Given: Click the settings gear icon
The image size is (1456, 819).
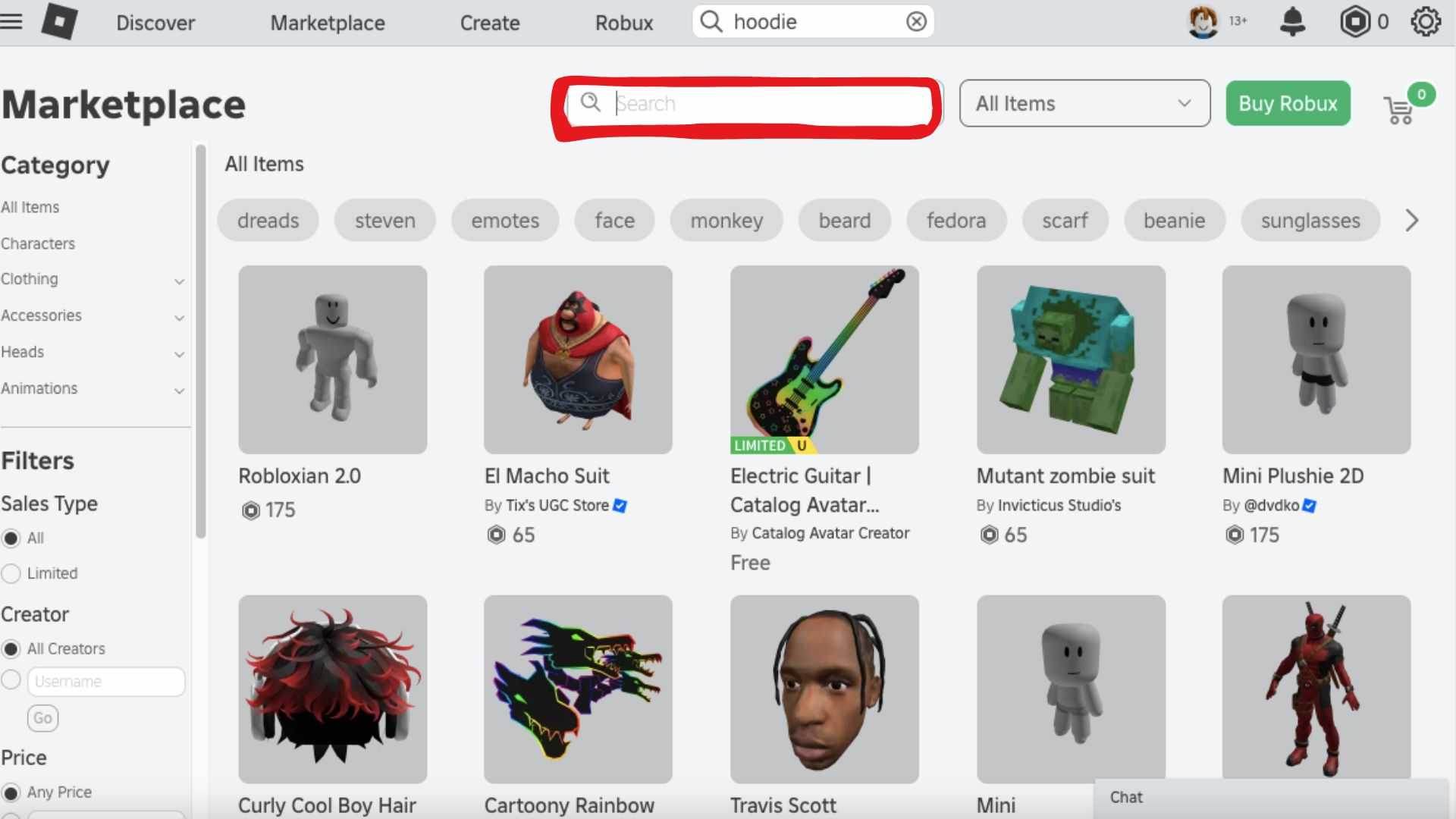Looking at the screenshot, I should click(x=1427, y=22).
